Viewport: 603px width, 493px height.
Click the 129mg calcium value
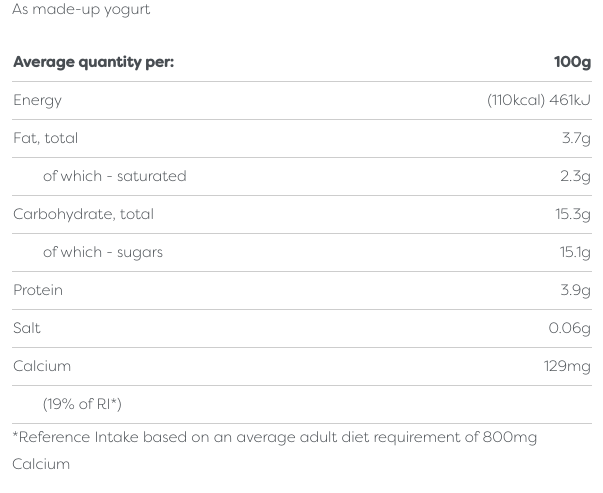click(x=567, y=366)
